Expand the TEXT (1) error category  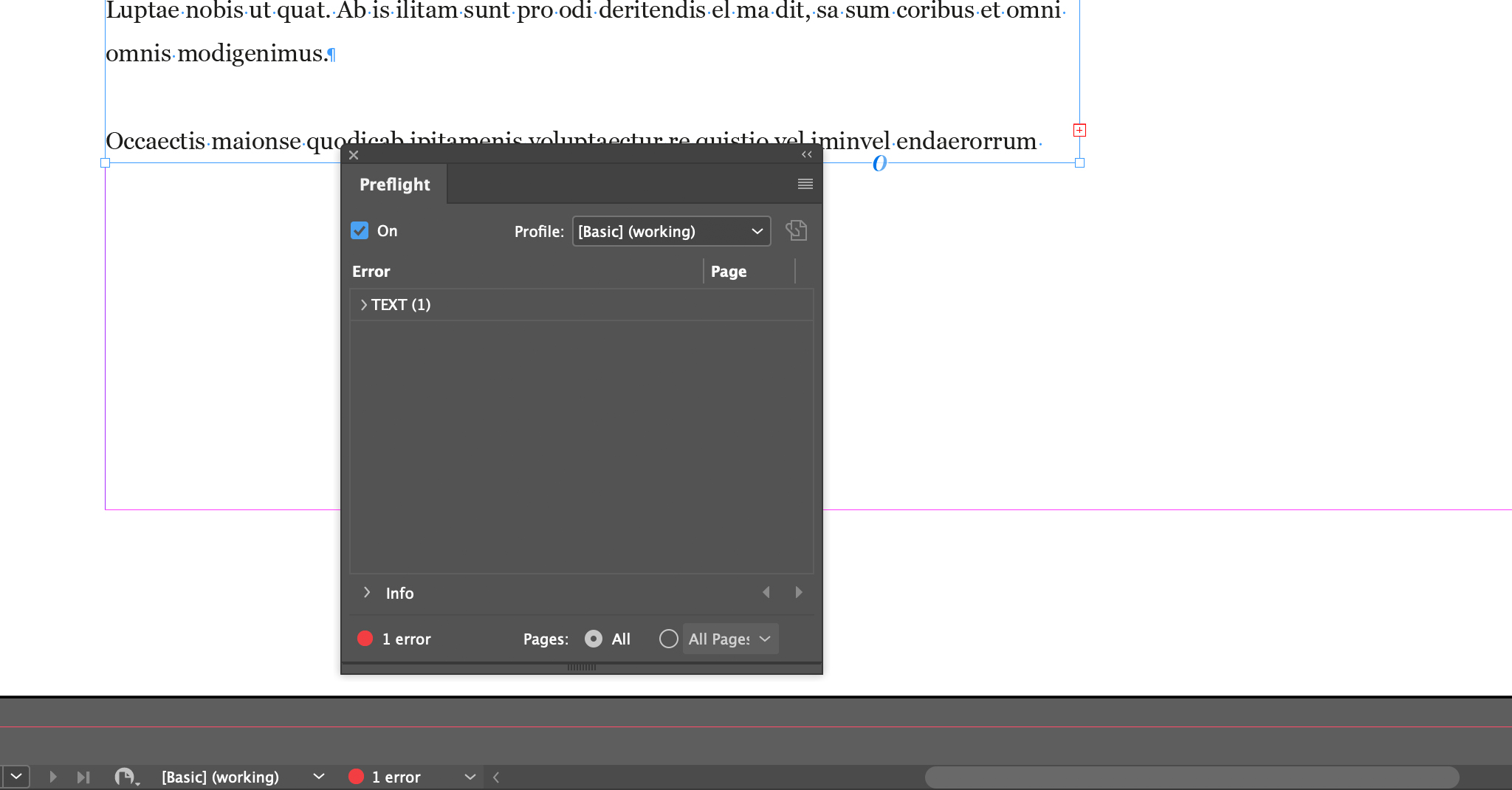click(363, 304)
